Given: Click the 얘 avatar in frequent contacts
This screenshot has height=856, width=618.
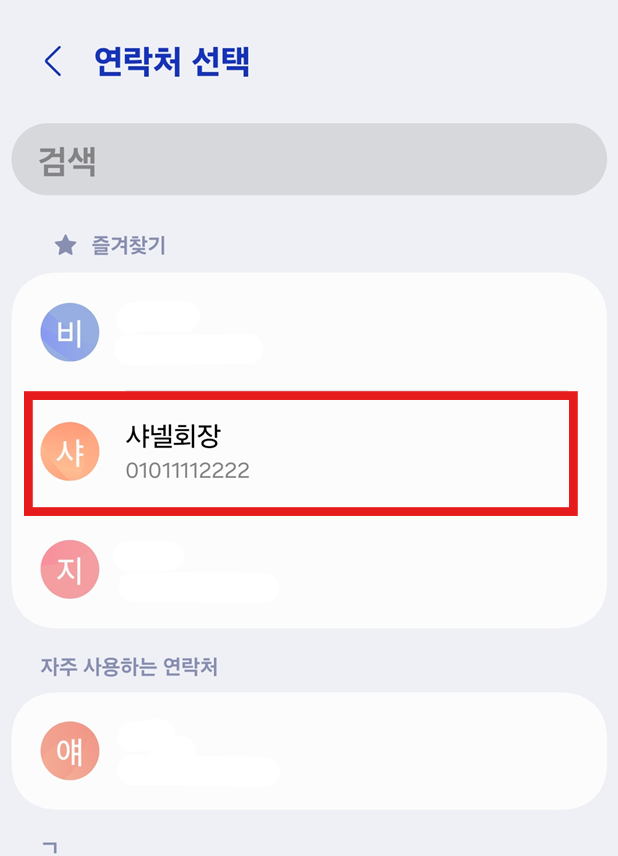Looking at the screenshot, I should (x=69, y=748).
